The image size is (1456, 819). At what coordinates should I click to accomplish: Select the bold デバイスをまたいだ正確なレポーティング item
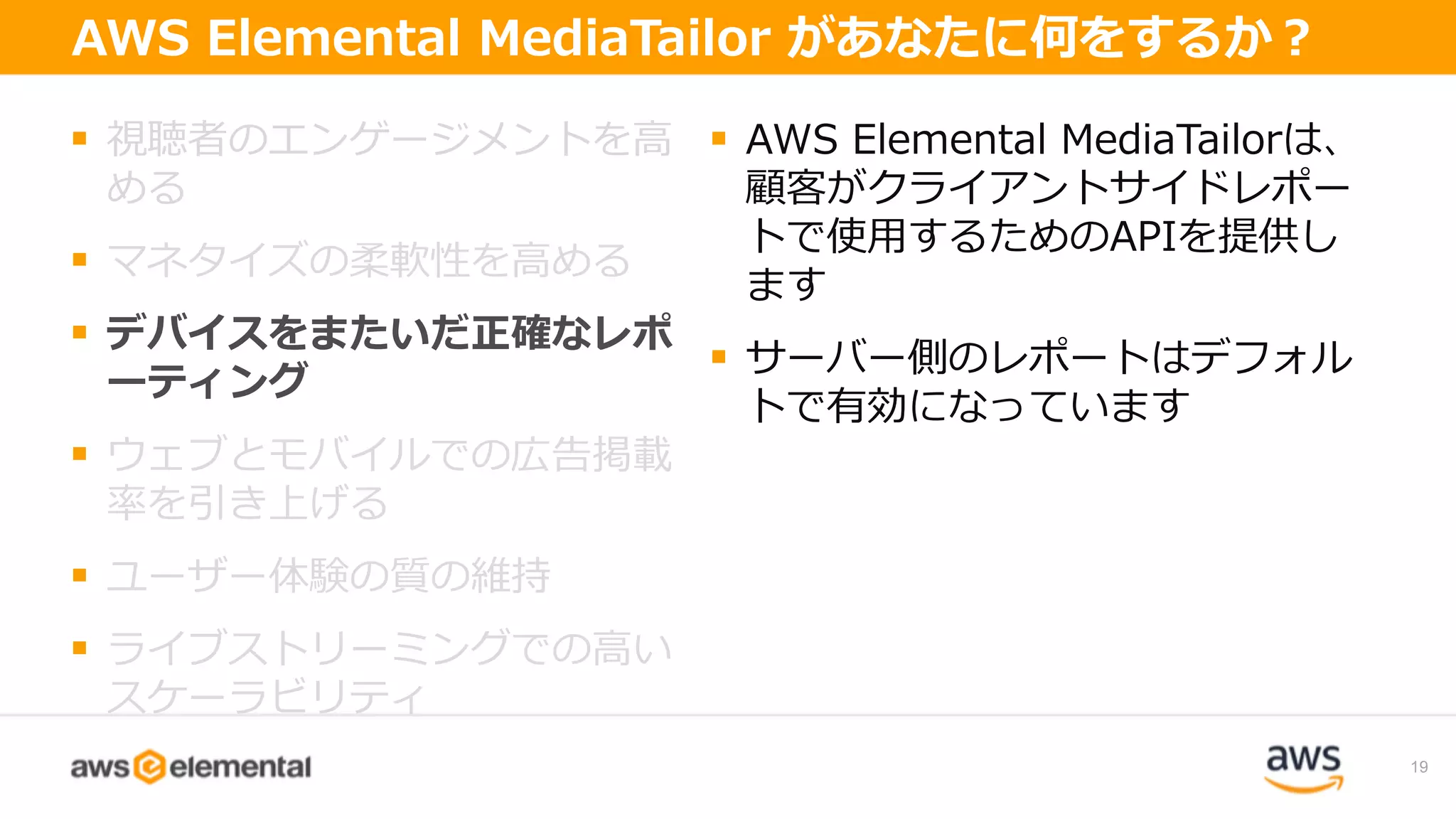[x=389, y=356]
